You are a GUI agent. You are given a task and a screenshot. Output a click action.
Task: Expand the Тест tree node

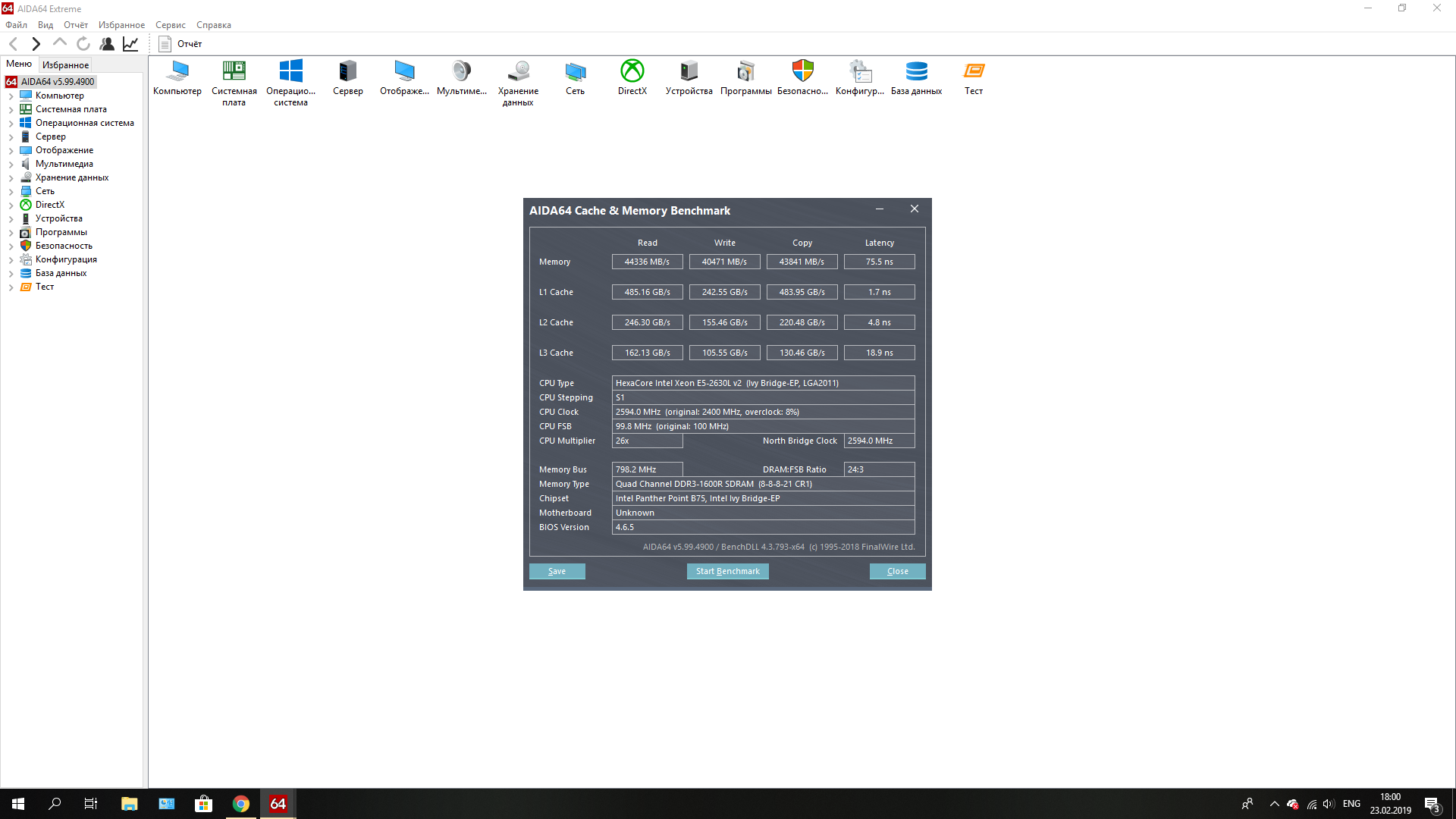tap(11, 287)
